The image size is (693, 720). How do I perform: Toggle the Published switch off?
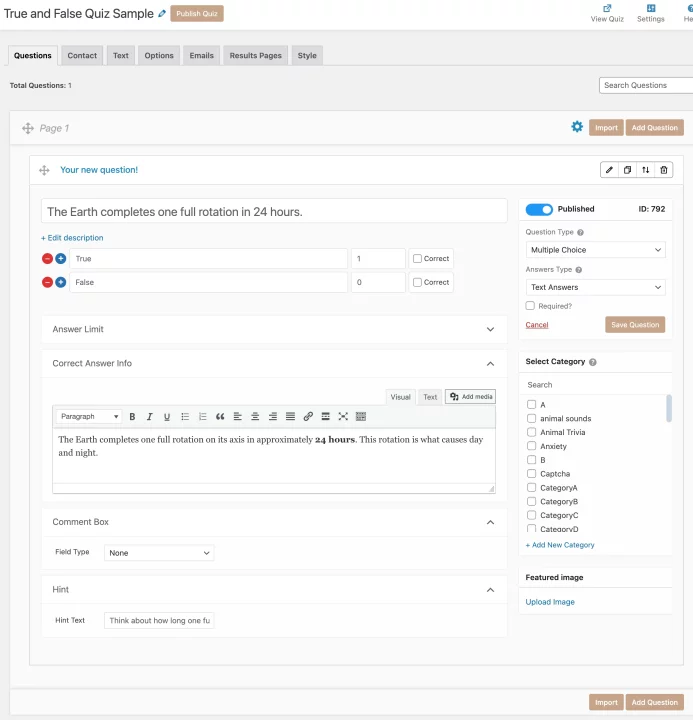pos(539,209)
